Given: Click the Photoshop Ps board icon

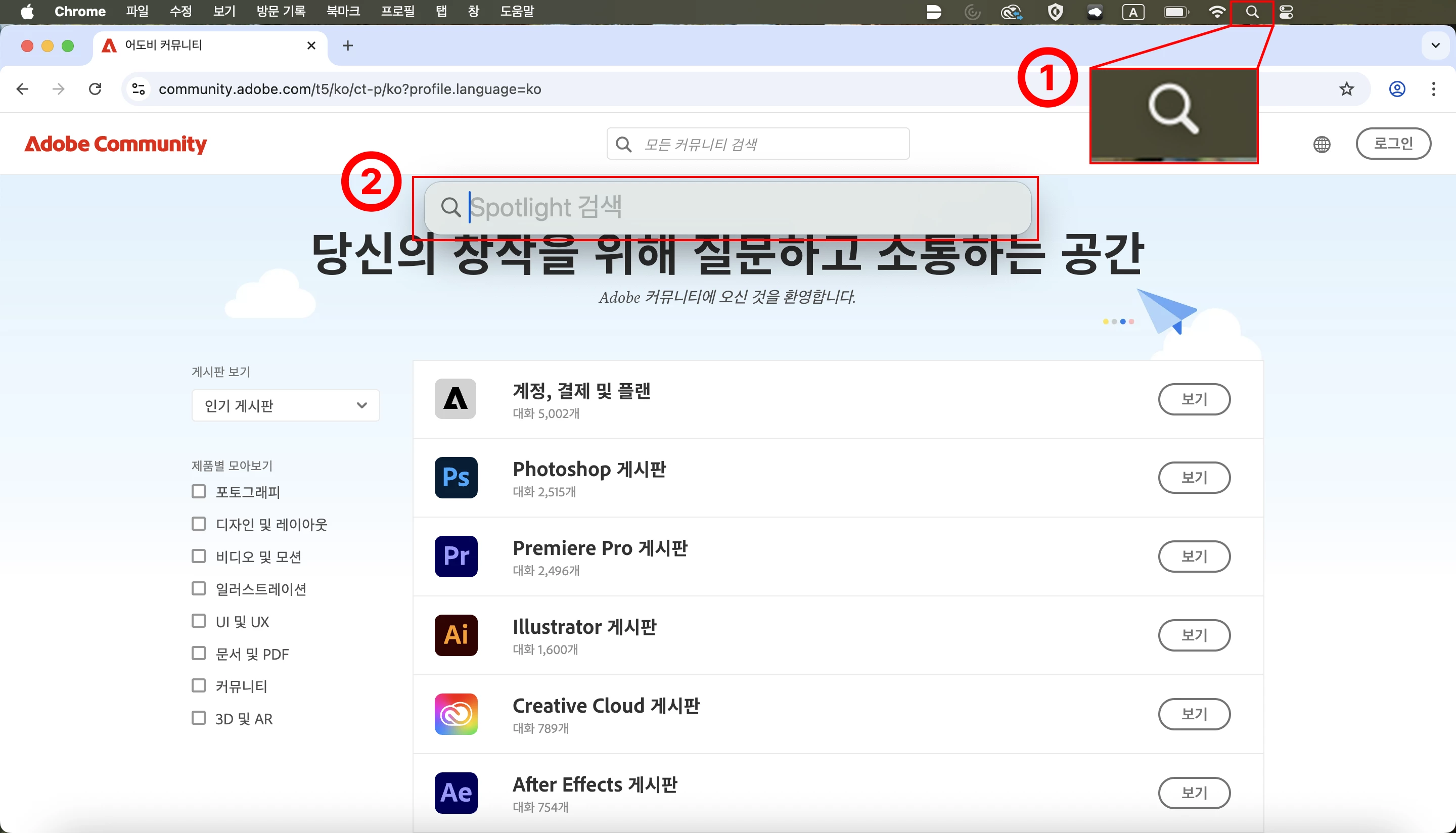Looking at the screenshot, I should pos(456,477).
